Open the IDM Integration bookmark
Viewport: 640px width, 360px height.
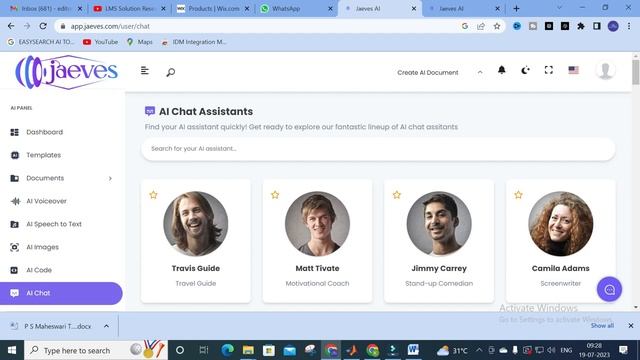pyautogui.click(x=194, y=42)
